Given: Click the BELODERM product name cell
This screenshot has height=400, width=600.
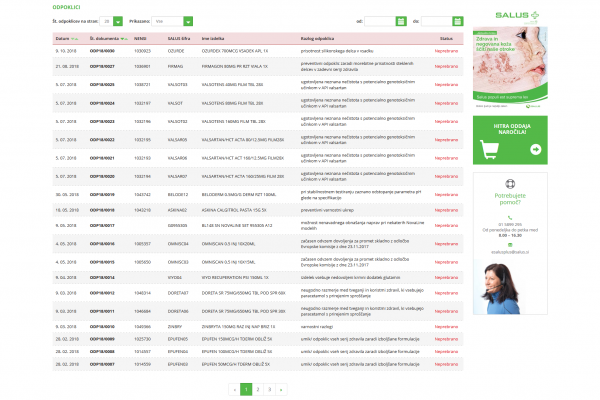Looking at the screenshot, I should (x=239, y=195).
